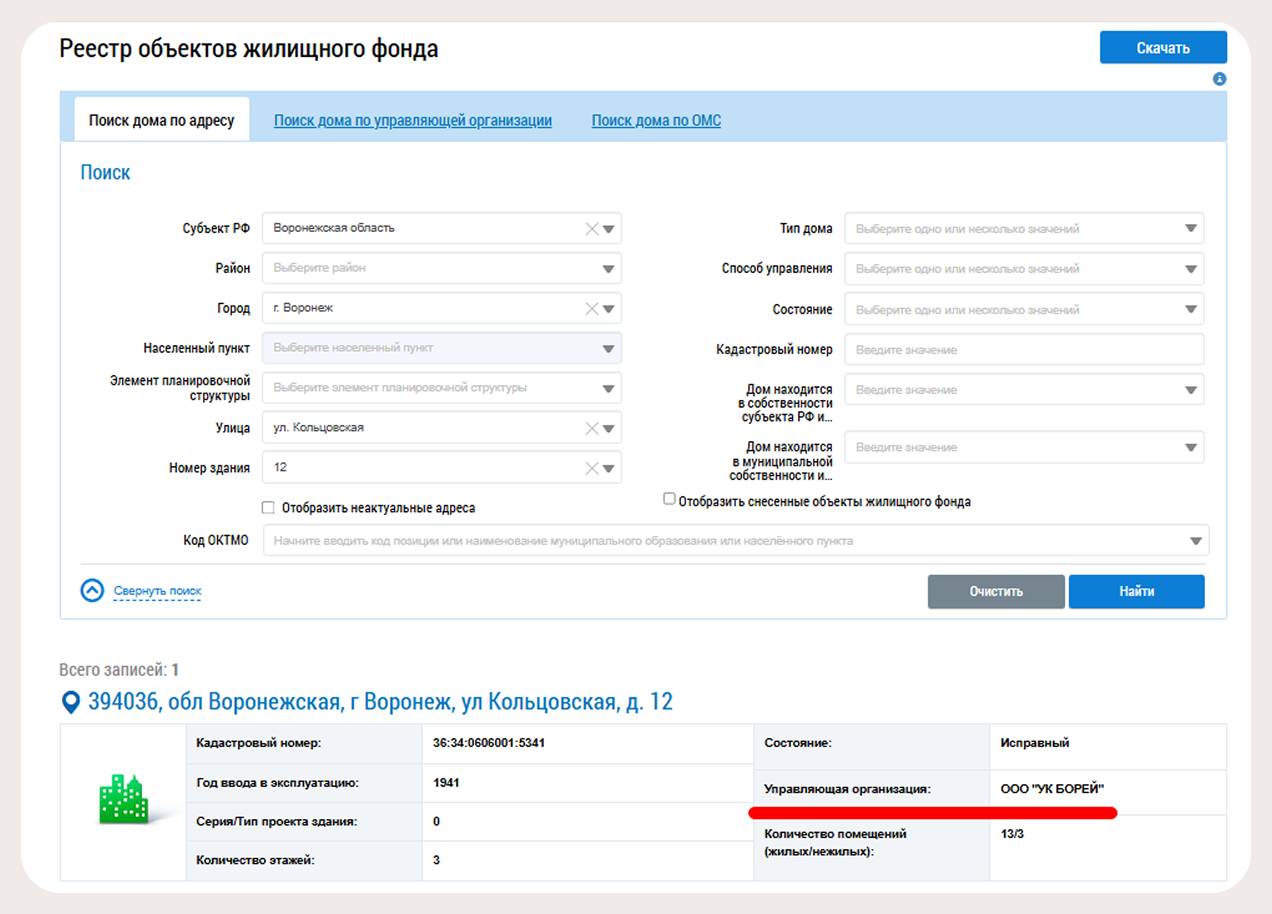Viewport: 1272px width, 914px height.
Task: Clear the Город field using X icon
Action: click(x=592, y=309)
